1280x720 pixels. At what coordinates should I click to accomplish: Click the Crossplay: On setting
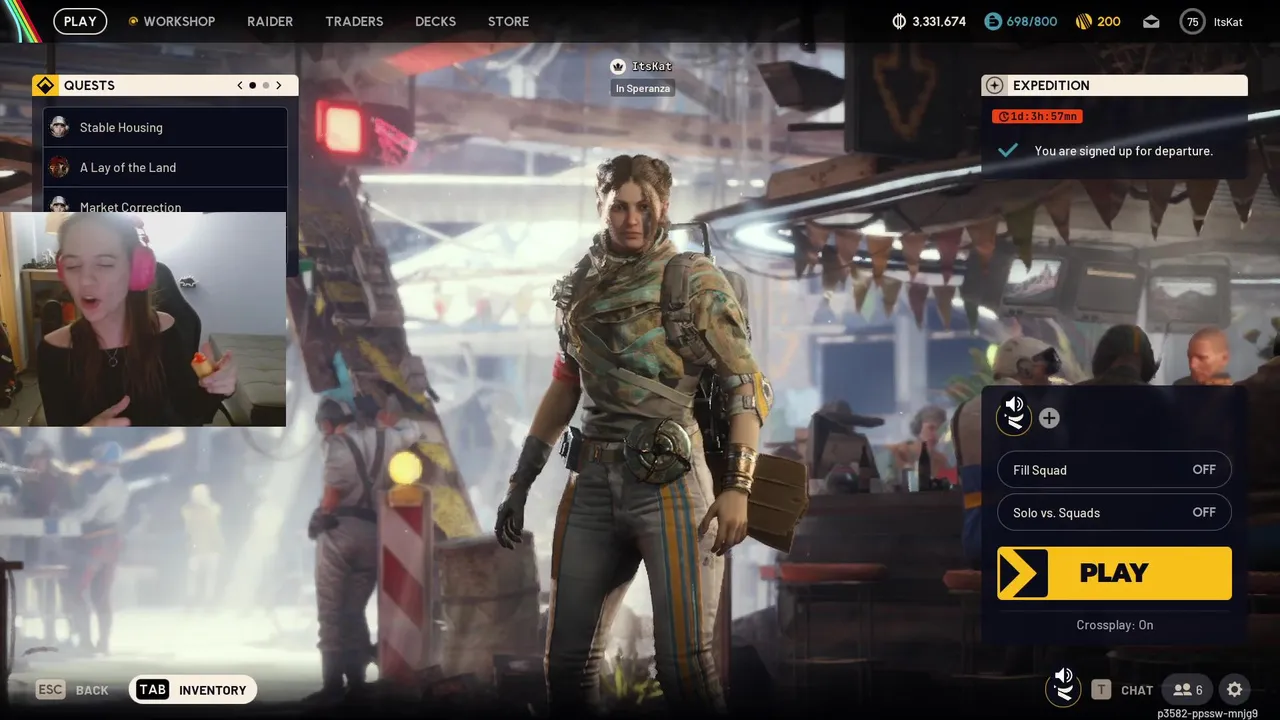(x=1114, y=625)
